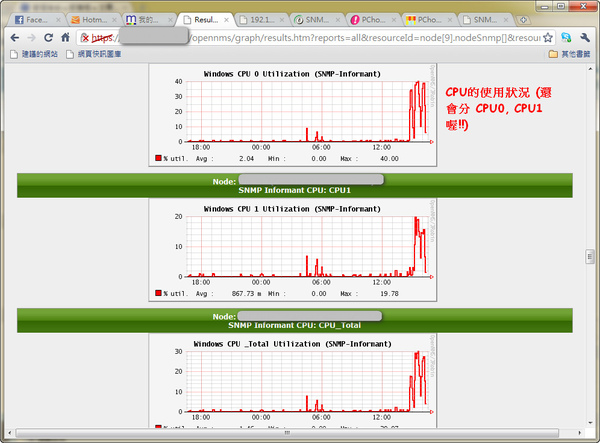Click the Max 40.00 value on CPU 0 graph
Image resolution: width=600 pixels, height=443 pixels.
pyautogui.click(x=389, y=159)
